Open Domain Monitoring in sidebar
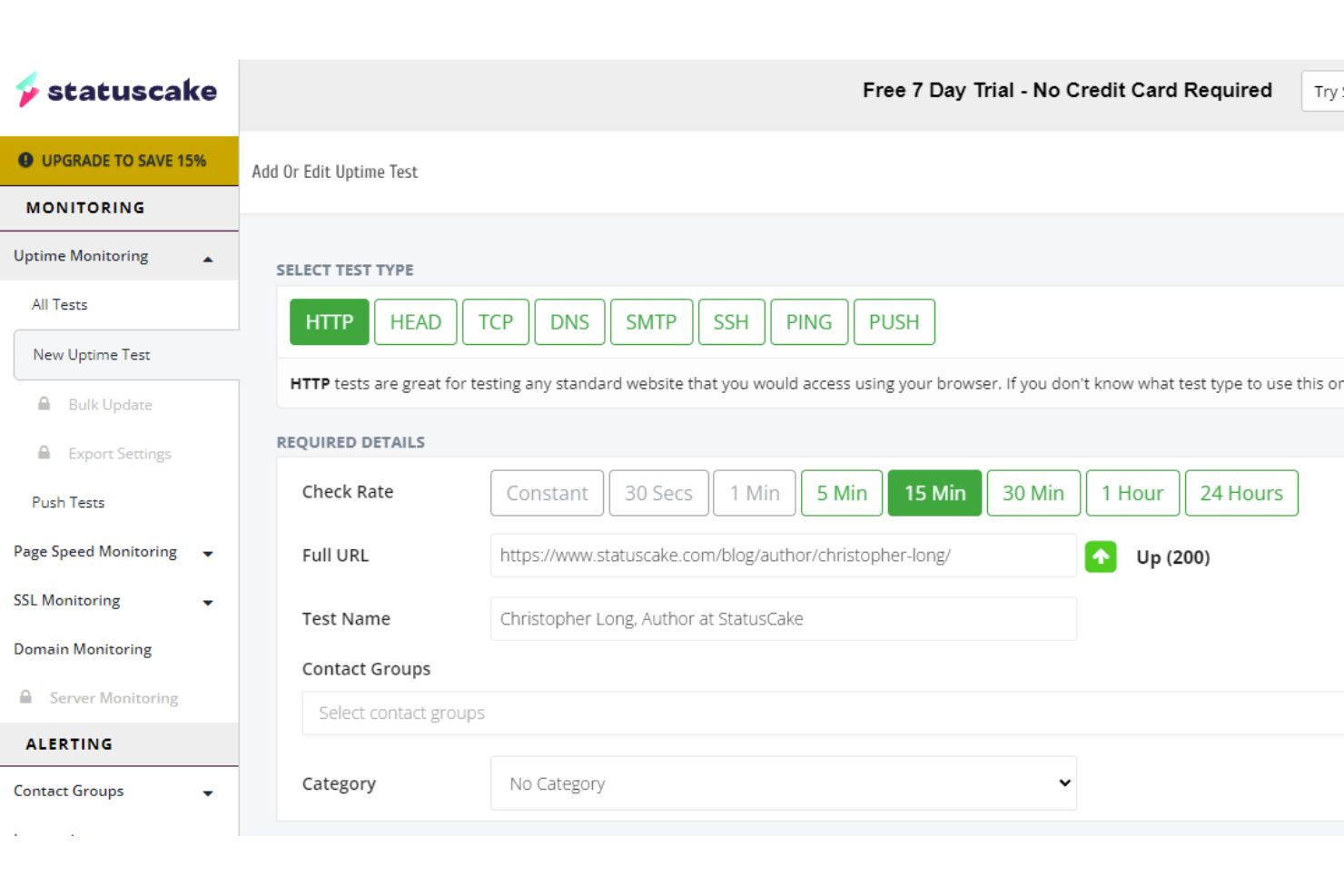The height and width of the screenshot is (896, 1344). (83, 649)
